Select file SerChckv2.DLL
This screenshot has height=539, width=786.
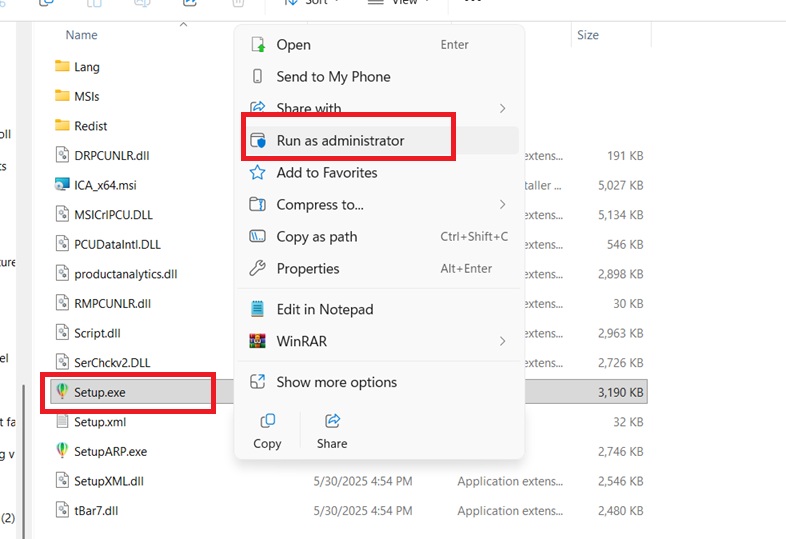[112, 363]
